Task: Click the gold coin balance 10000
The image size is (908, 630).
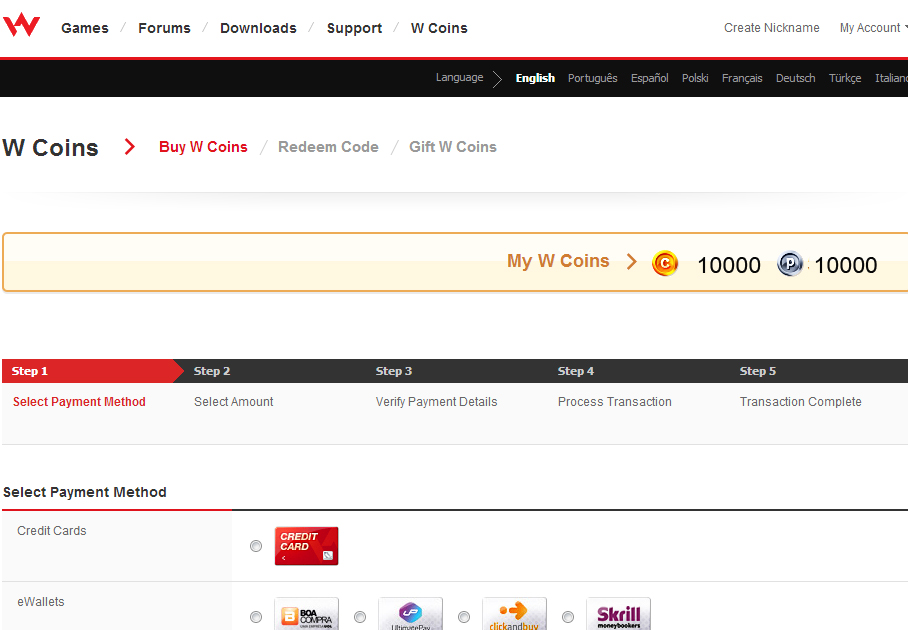Action: [x=729, y=265]
